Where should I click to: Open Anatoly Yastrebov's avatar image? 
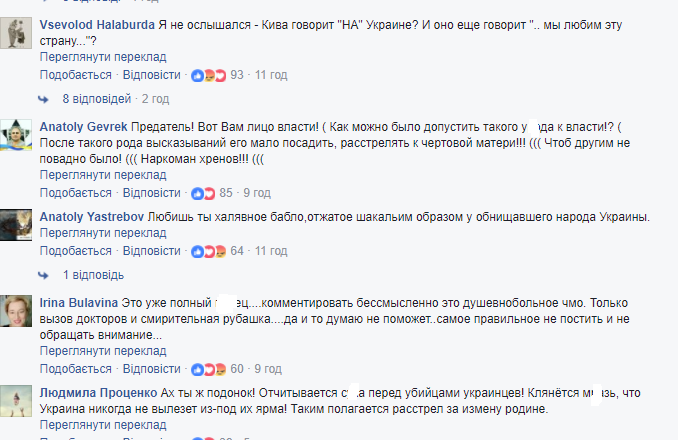point(13,223)
